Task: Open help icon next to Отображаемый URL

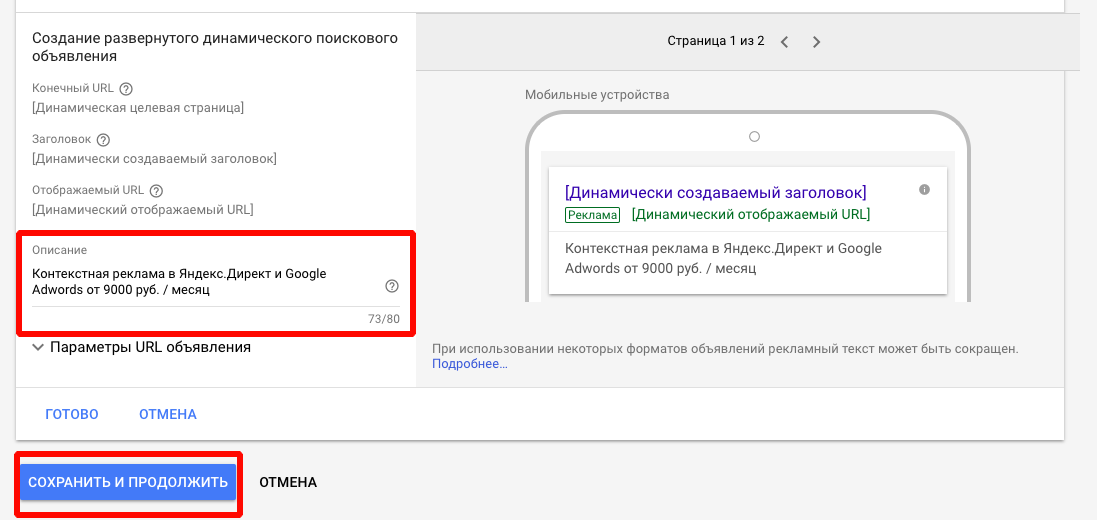Action: [156, 190]
